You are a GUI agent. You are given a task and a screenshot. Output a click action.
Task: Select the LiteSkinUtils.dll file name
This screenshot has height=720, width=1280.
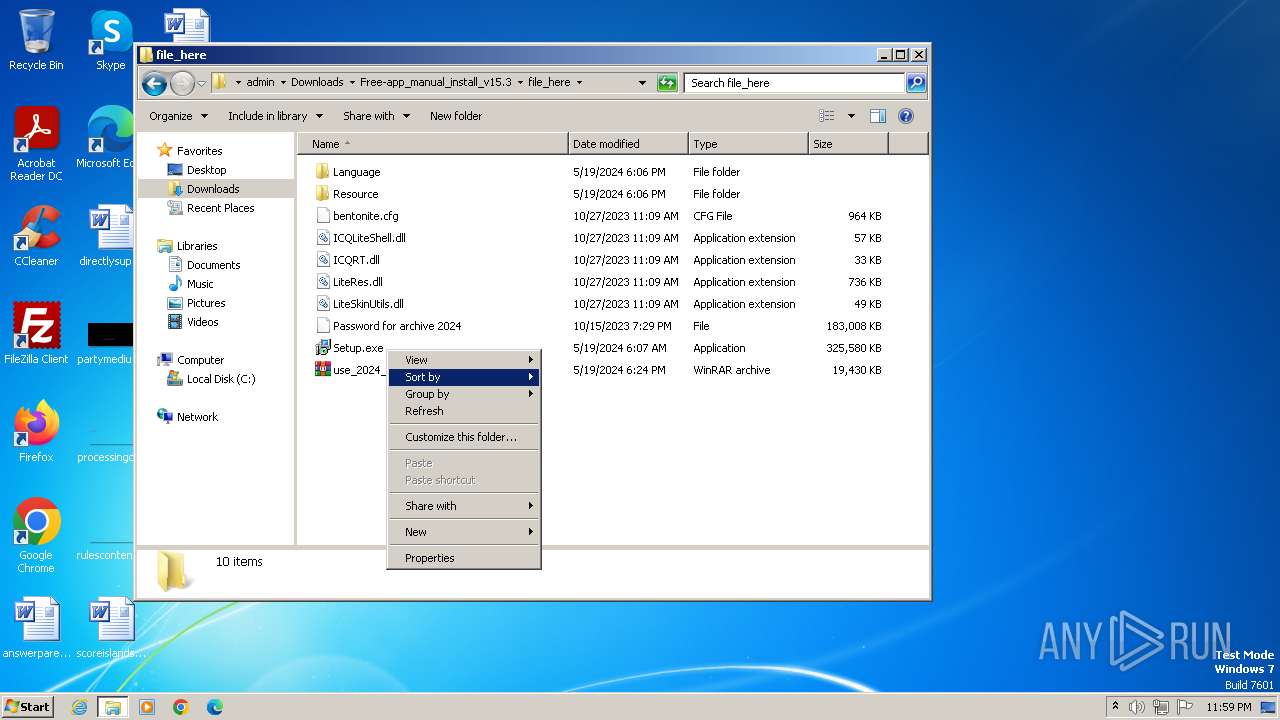click(x=368, y=304)
